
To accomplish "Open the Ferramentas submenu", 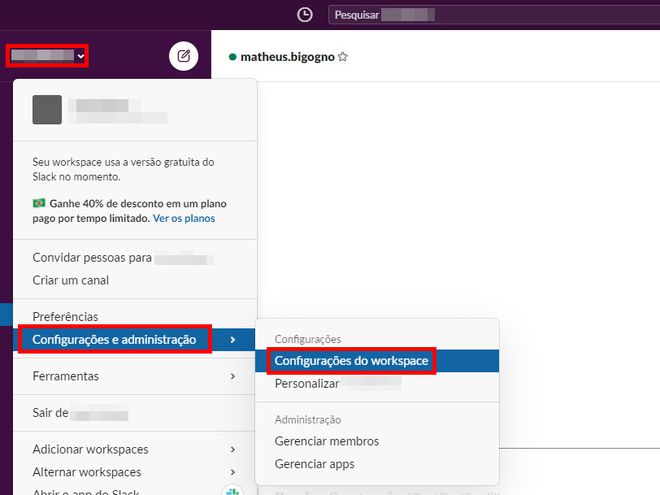I will click(x=135, y=376).
